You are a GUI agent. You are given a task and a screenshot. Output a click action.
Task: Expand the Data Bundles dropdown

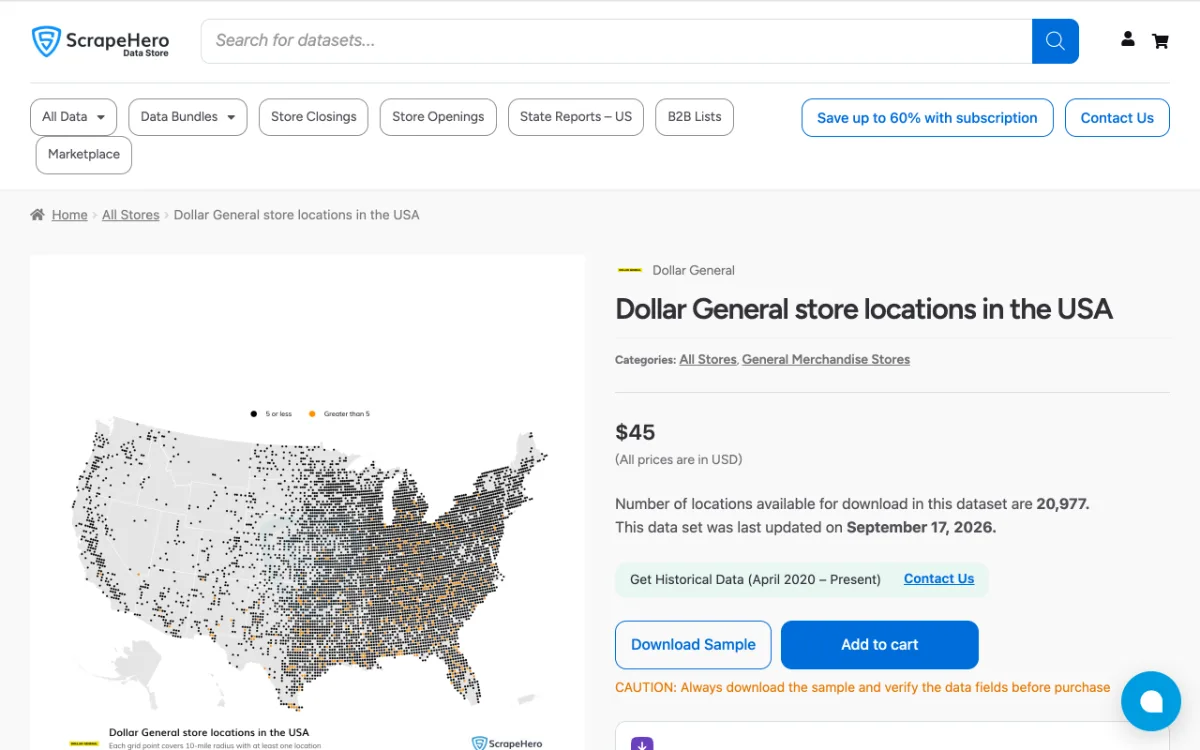188,117
